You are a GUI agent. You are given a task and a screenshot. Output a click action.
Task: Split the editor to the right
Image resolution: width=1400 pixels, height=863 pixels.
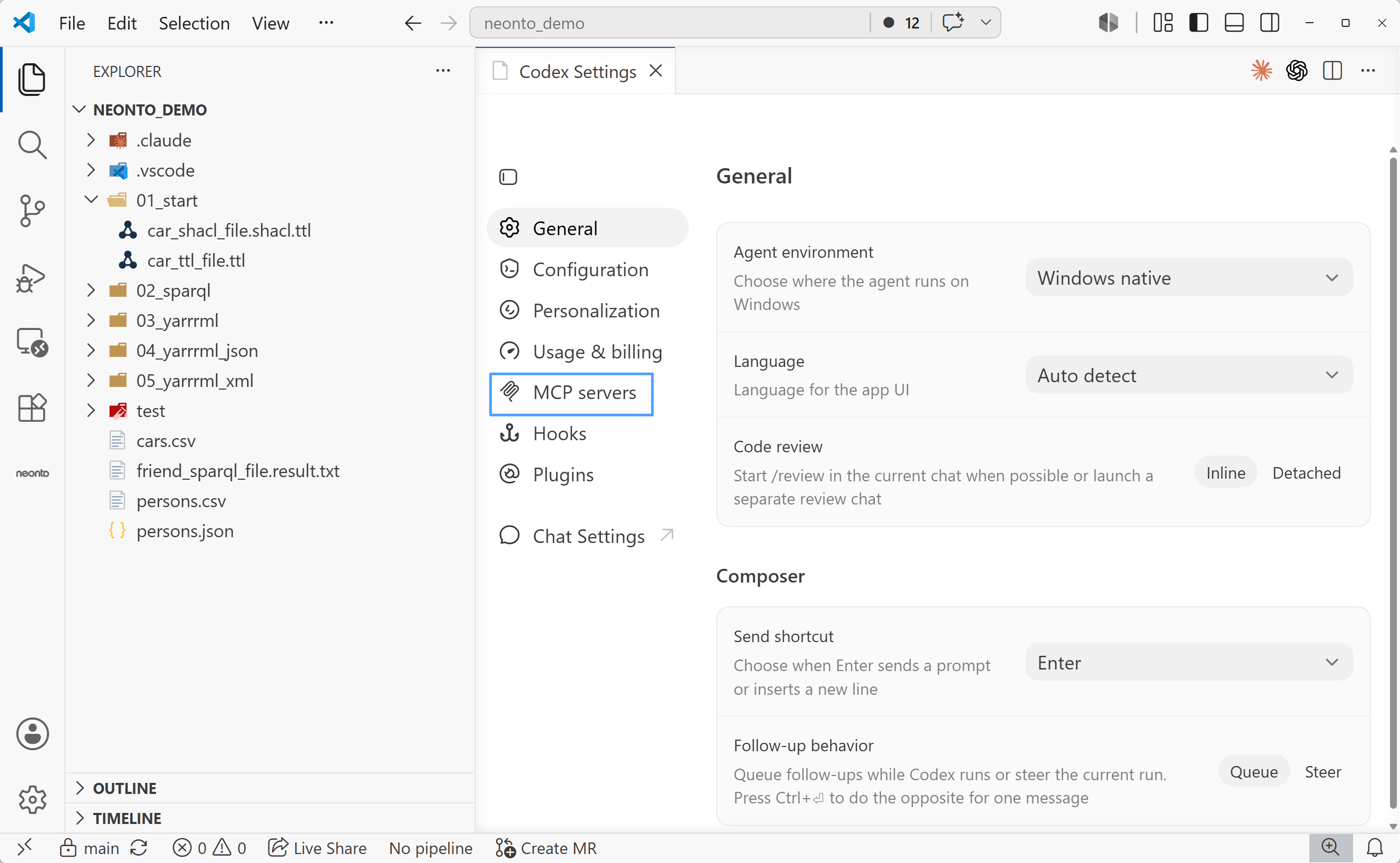tap(1332, 71)
